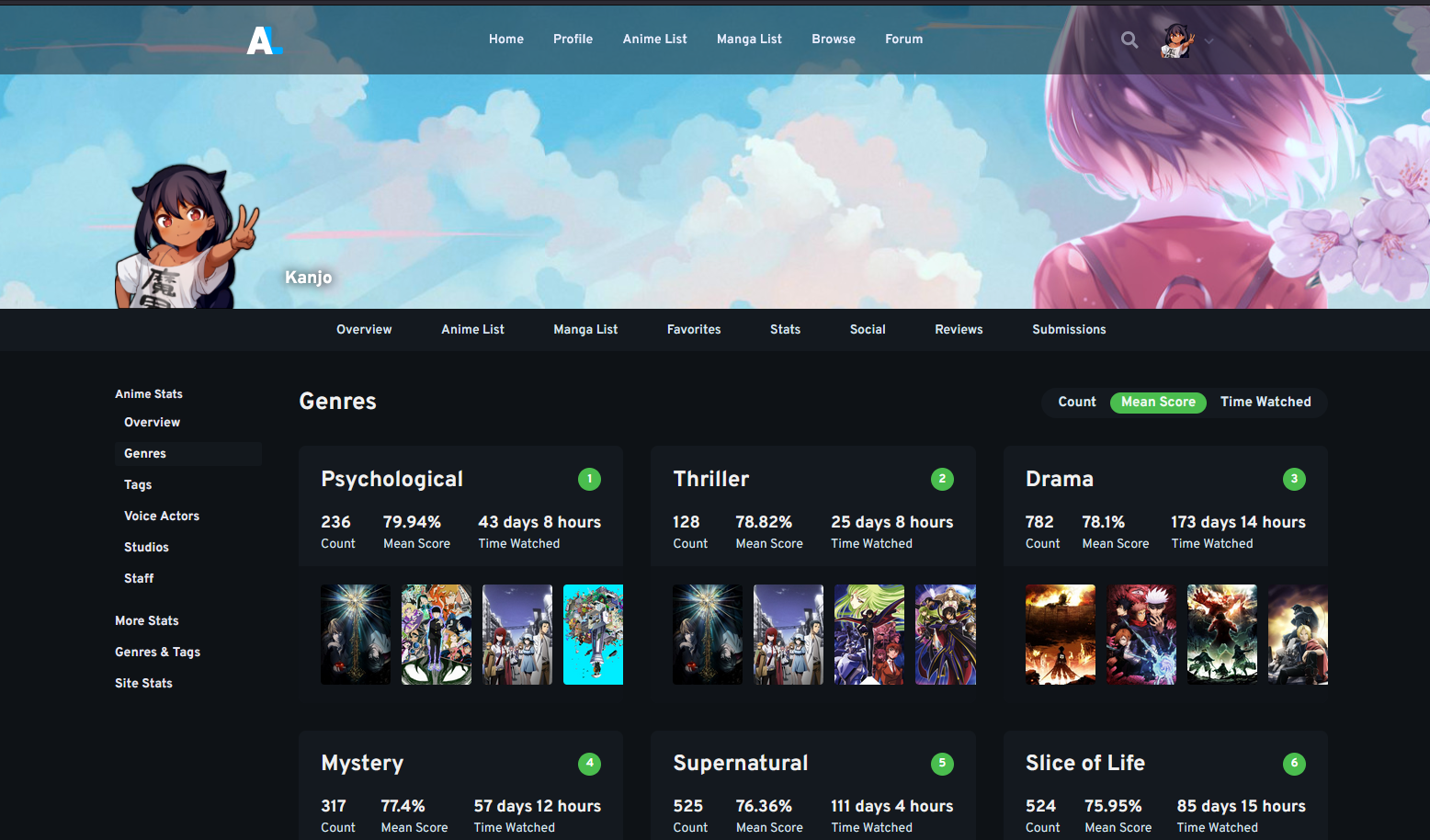1430x840 pixels.
Task: Click the Drama rank 3 badge
Action: 1294,479
